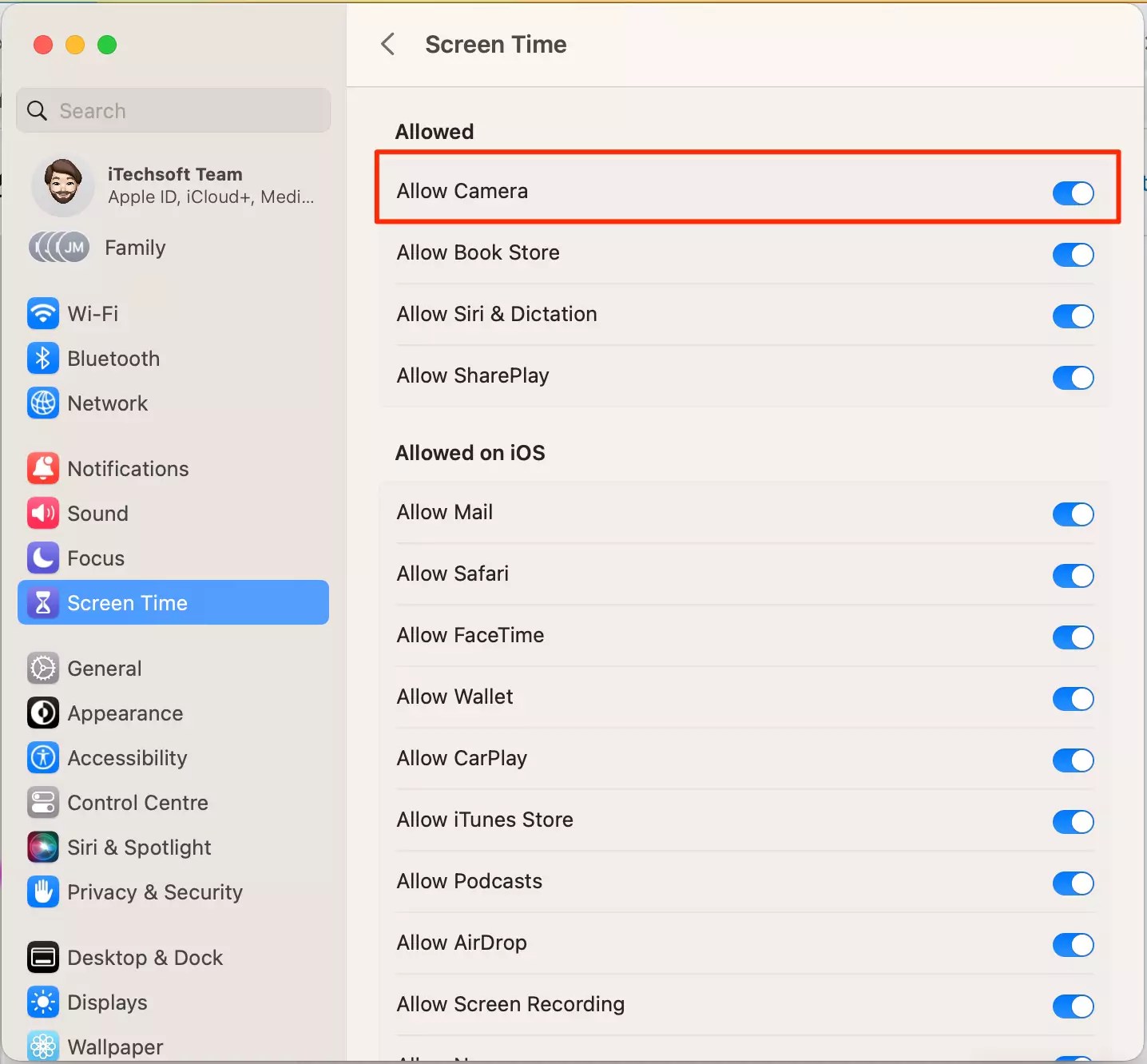
Task: Click the Notifications bell icon
Action: 43,468
